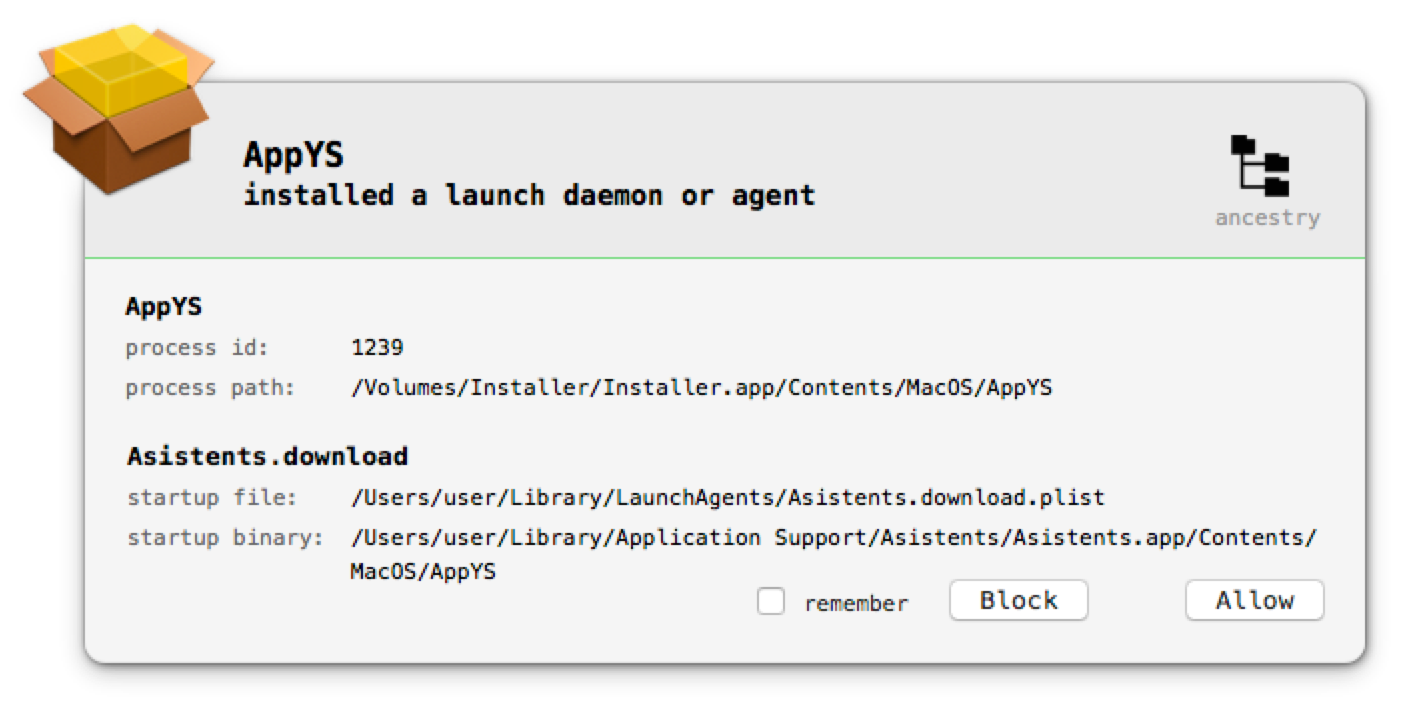Click the 'installed a launch daemon or agent' message
1420x711 pixels.
coord(529,195)
